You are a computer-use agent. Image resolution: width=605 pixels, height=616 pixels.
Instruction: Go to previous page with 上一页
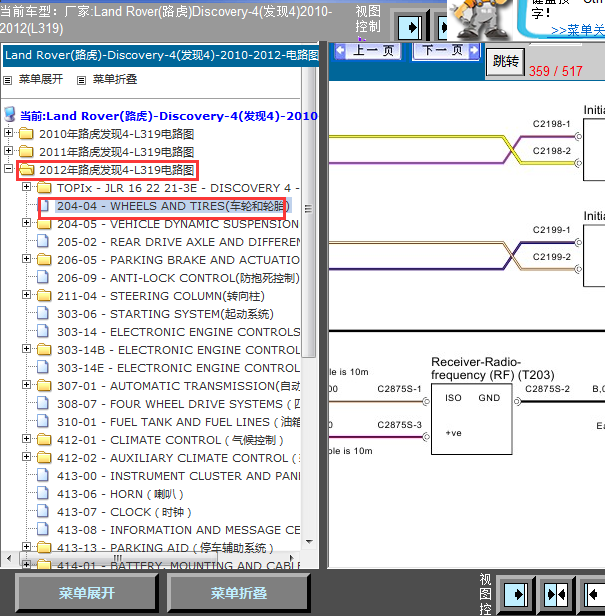(368, 51)
